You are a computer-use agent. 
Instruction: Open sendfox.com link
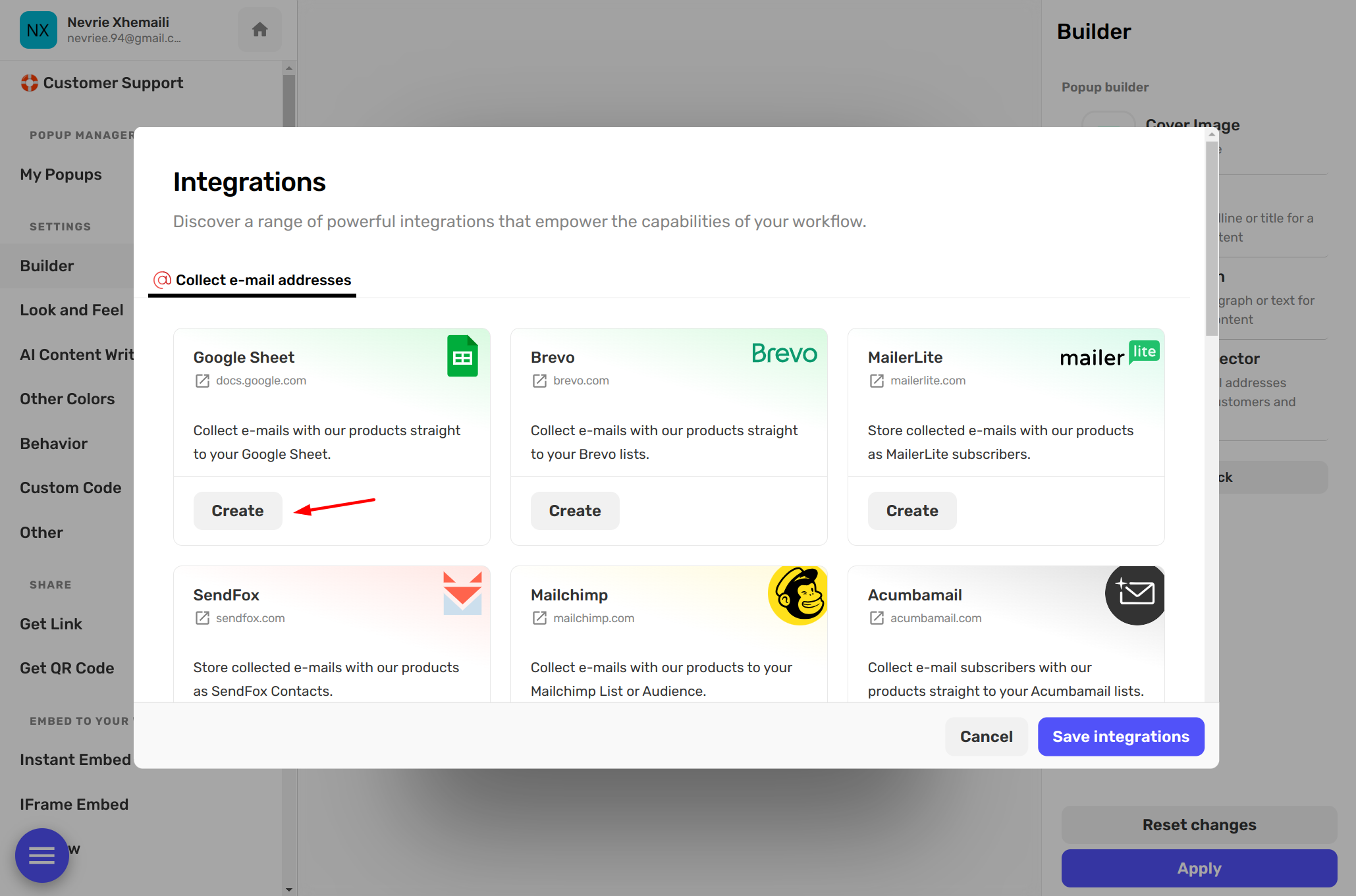[x=250, y=618]
